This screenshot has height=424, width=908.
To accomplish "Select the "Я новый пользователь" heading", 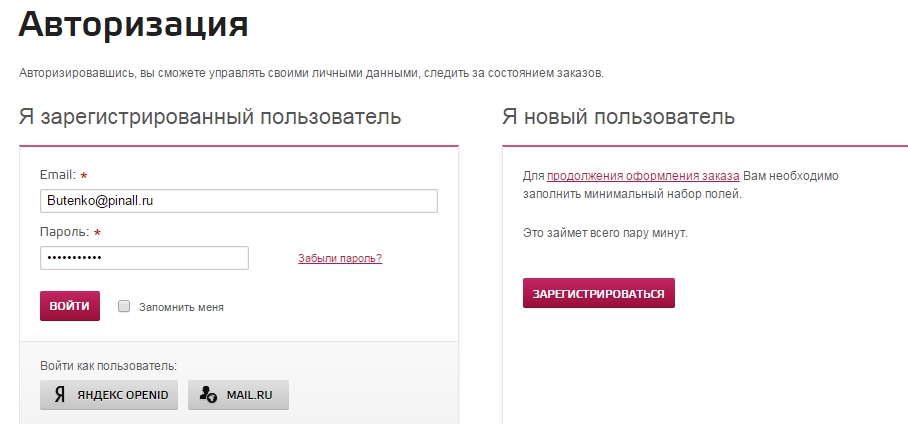I will [x=618, y=117].
